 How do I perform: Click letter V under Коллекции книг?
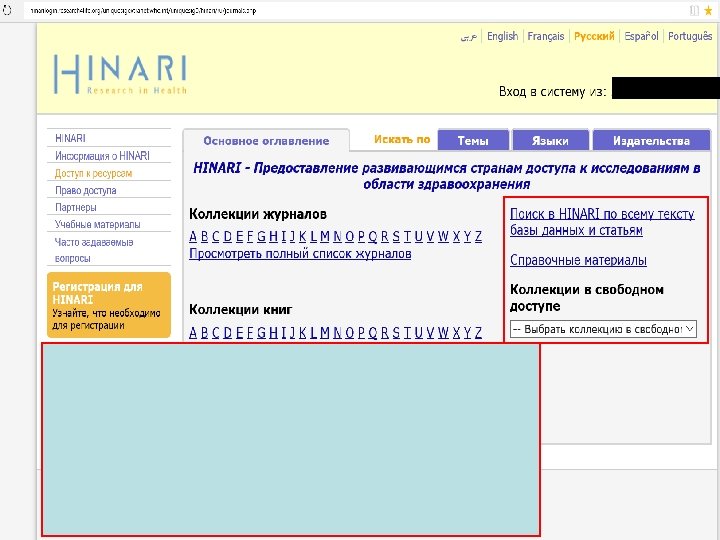pyautogui.click(x=430, y=332)
